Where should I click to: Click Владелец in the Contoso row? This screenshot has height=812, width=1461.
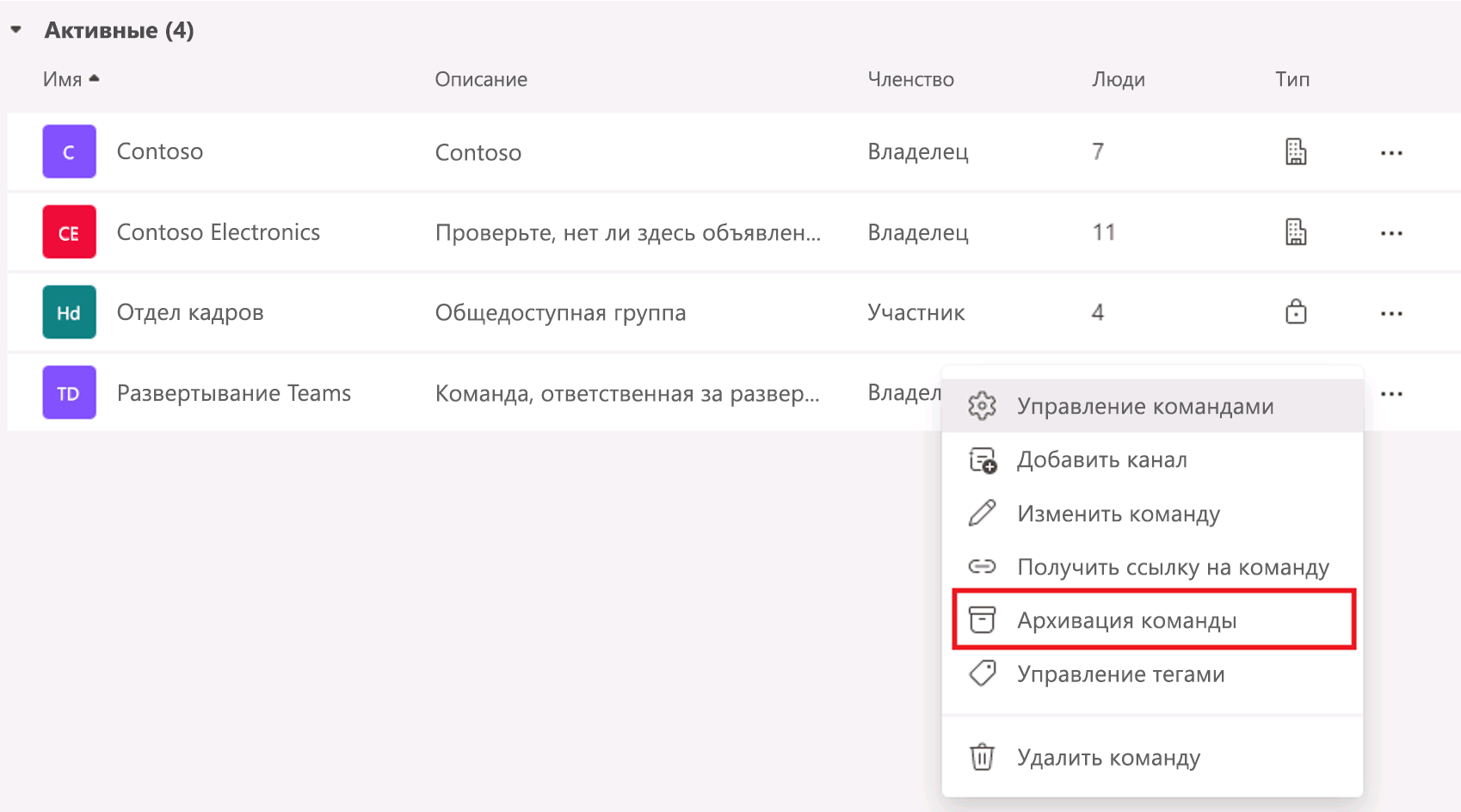tap(918, 152)
